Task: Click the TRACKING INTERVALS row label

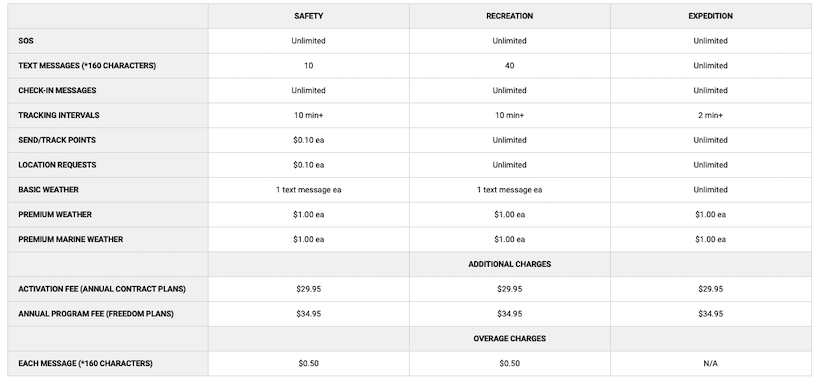Action: pyautogui.click(x=59, y=115)
